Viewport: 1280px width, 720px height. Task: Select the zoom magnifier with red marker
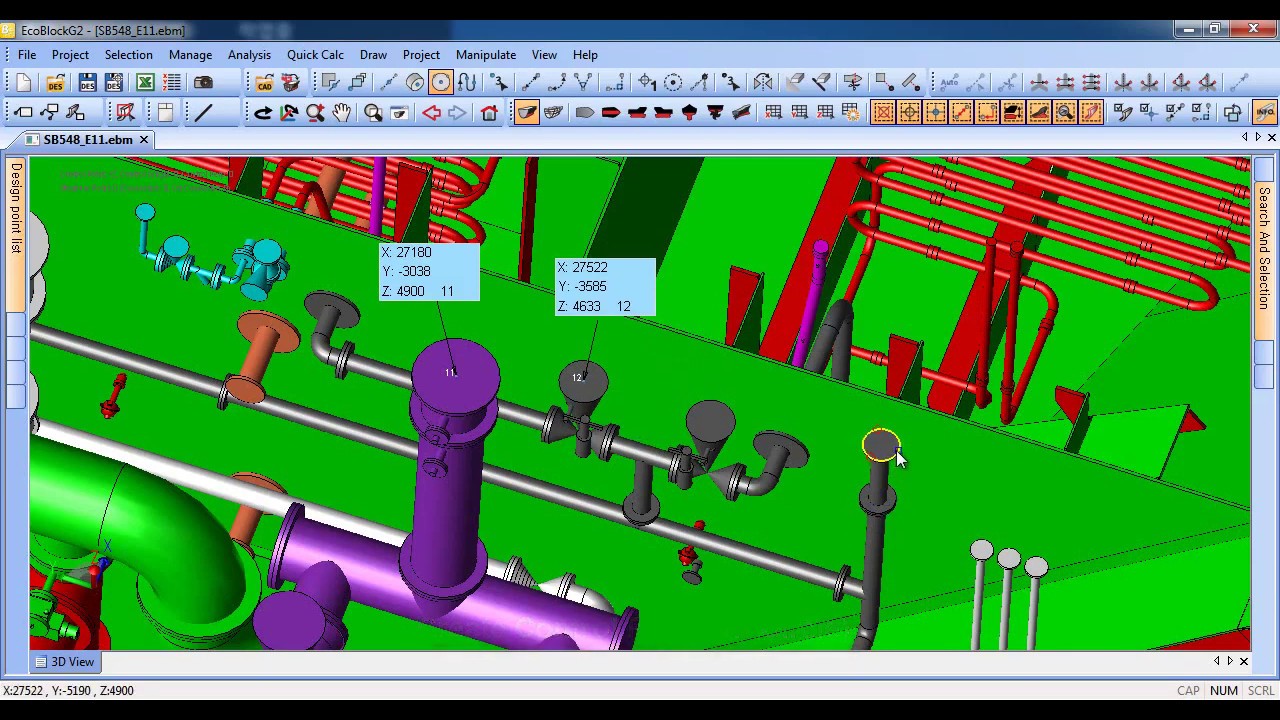pos(315,112)
